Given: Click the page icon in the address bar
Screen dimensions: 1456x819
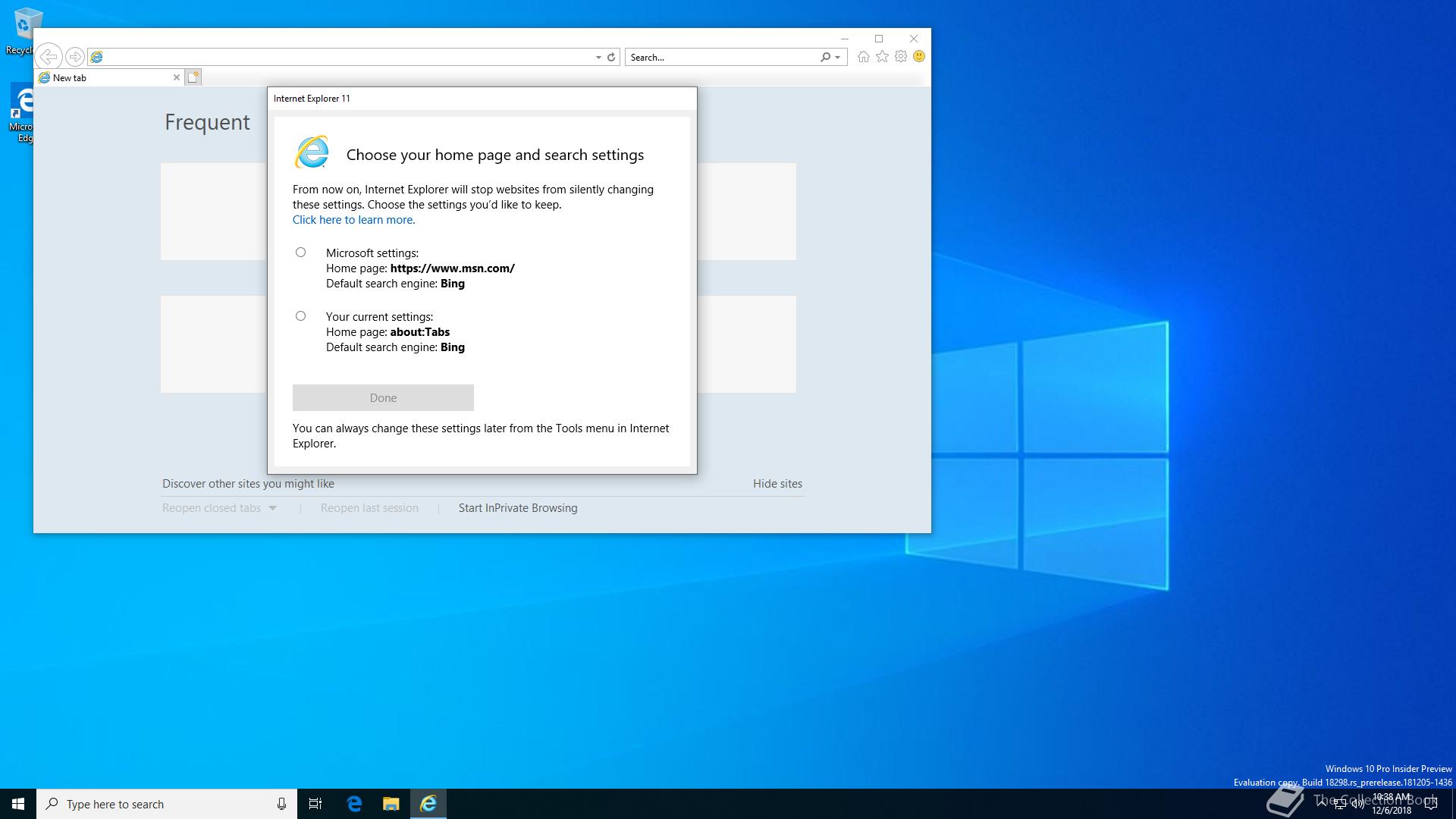Looking at the screenshot, I should pyautogui.click(x=96, y=57).
